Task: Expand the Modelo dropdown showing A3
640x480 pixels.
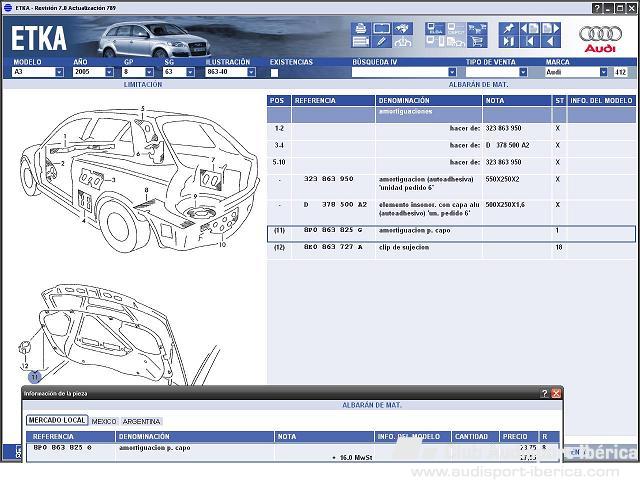Action: (60, 72)
